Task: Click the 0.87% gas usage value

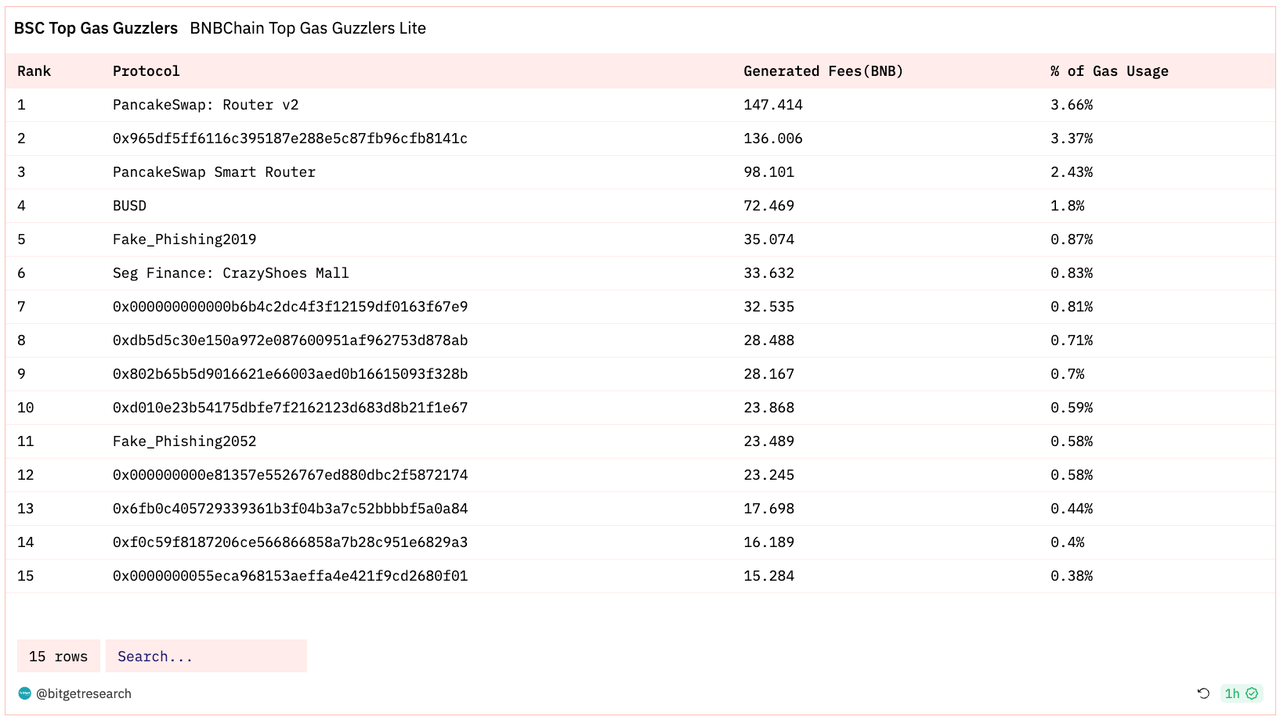Action: pyautogui.click(x=1071, y=239)
